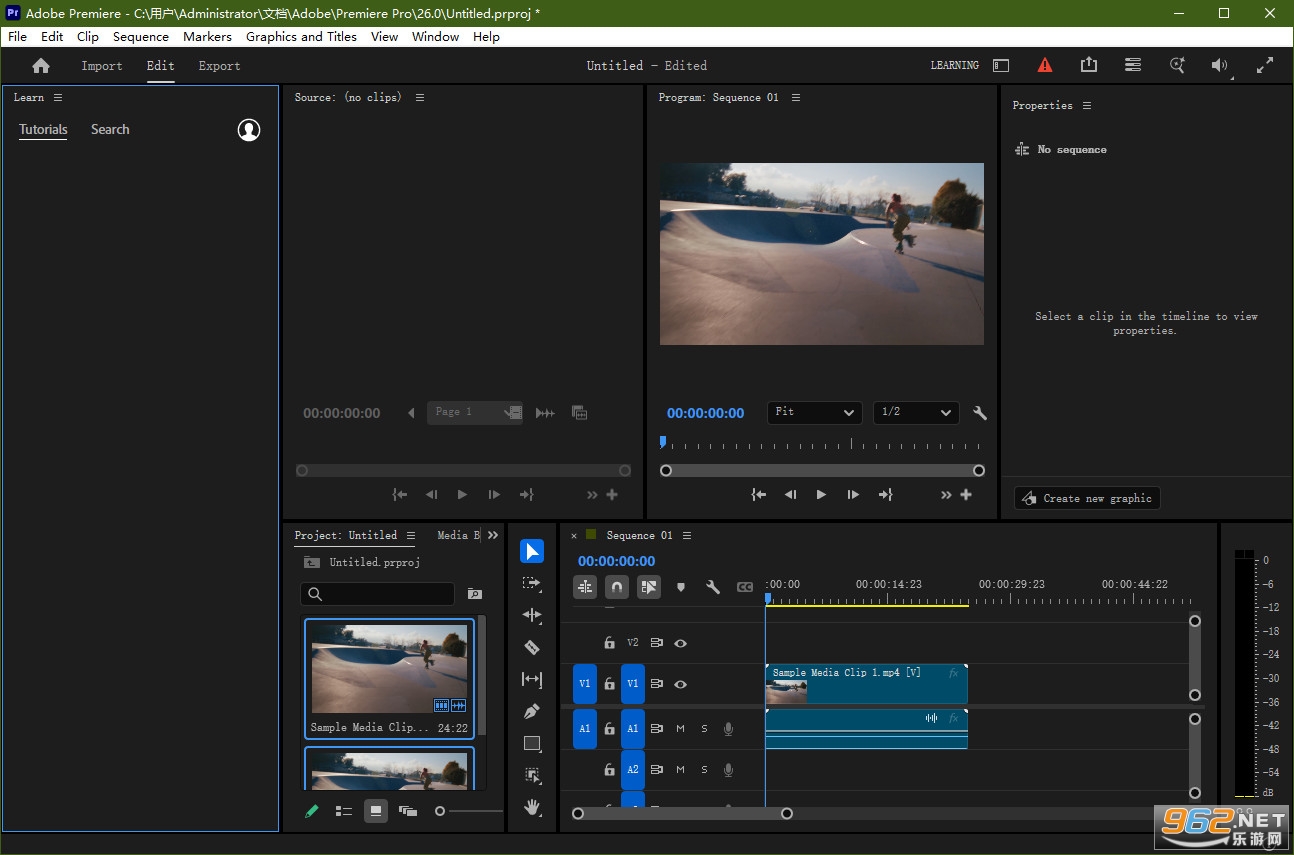Toggle V1 source patching button
1294x855 pixels.
tap(585, 684)
